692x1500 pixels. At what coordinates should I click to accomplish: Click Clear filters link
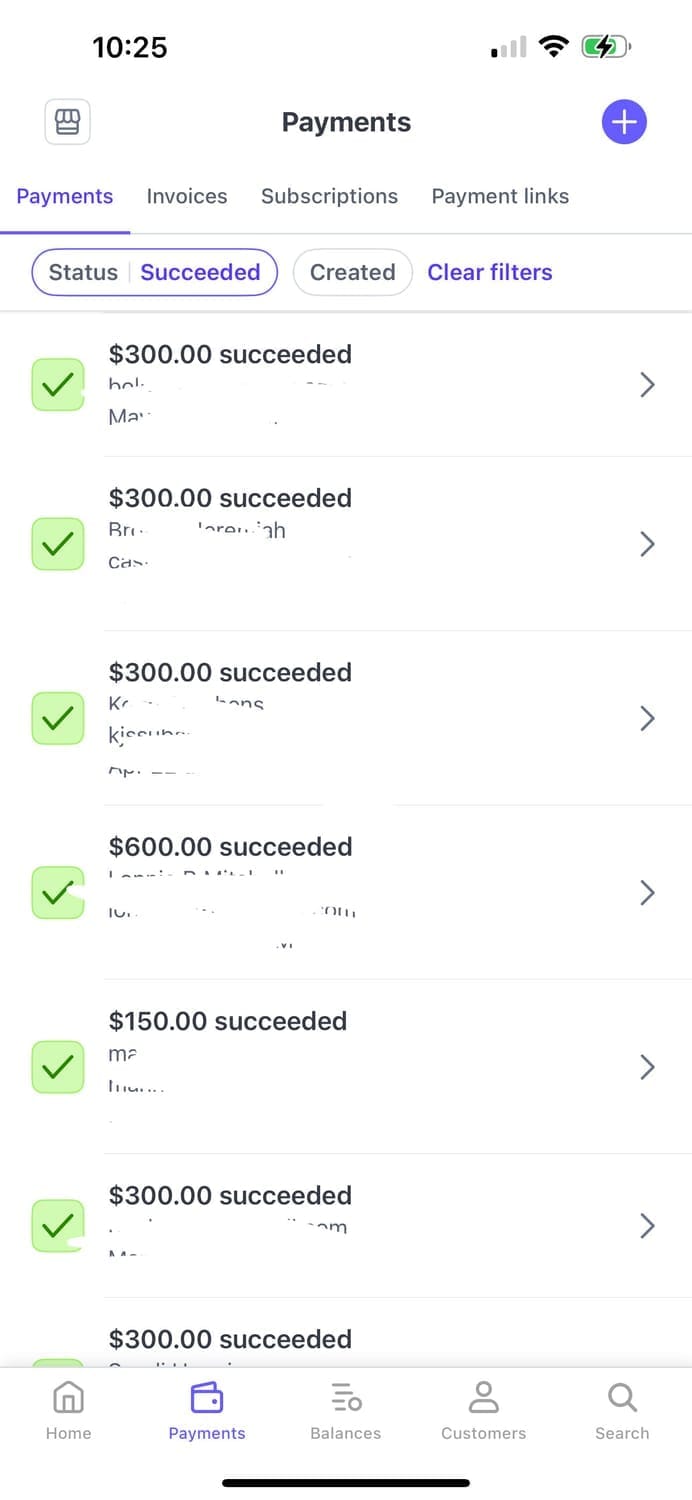click(490, 272)
